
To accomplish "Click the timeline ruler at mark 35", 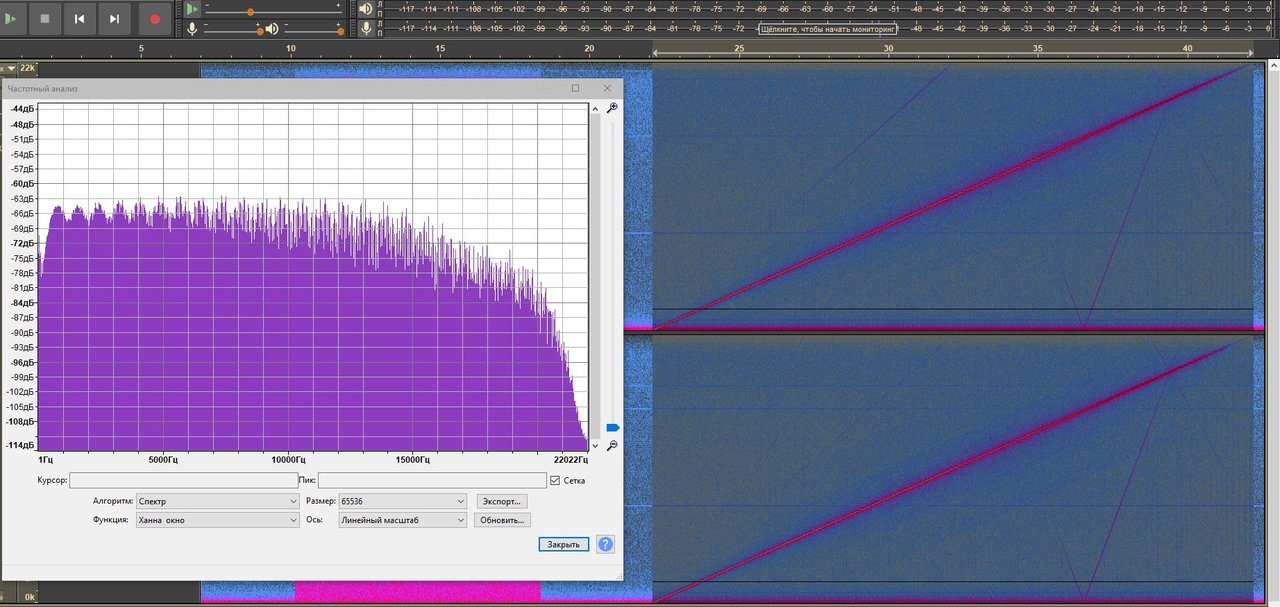I will coord(1038,49).
